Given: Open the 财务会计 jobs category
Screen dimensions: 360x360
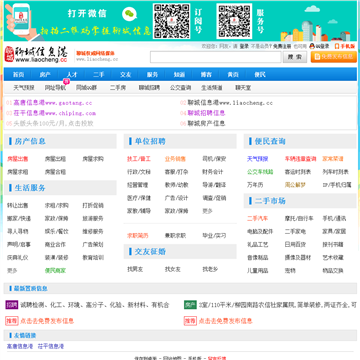Looking at the screenshot, I should pyautogui.click(x=213, y=172).
